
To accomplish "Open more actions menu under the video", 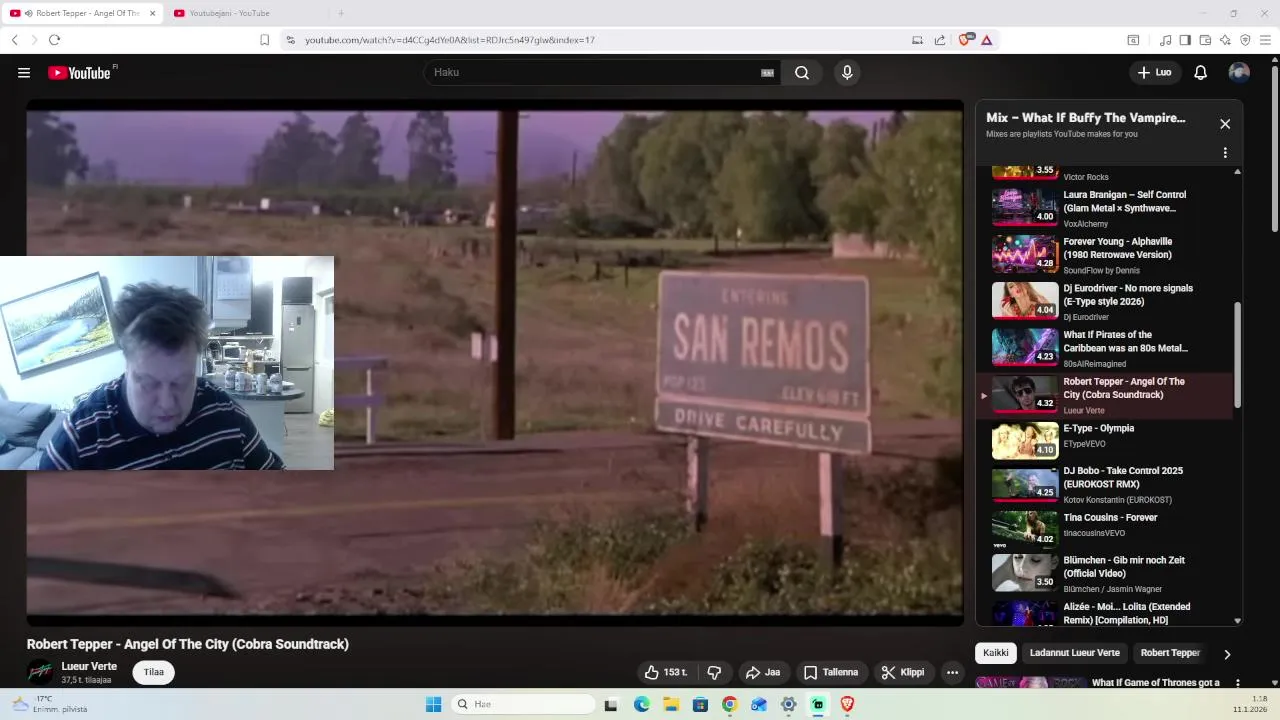I will point(953,672).
